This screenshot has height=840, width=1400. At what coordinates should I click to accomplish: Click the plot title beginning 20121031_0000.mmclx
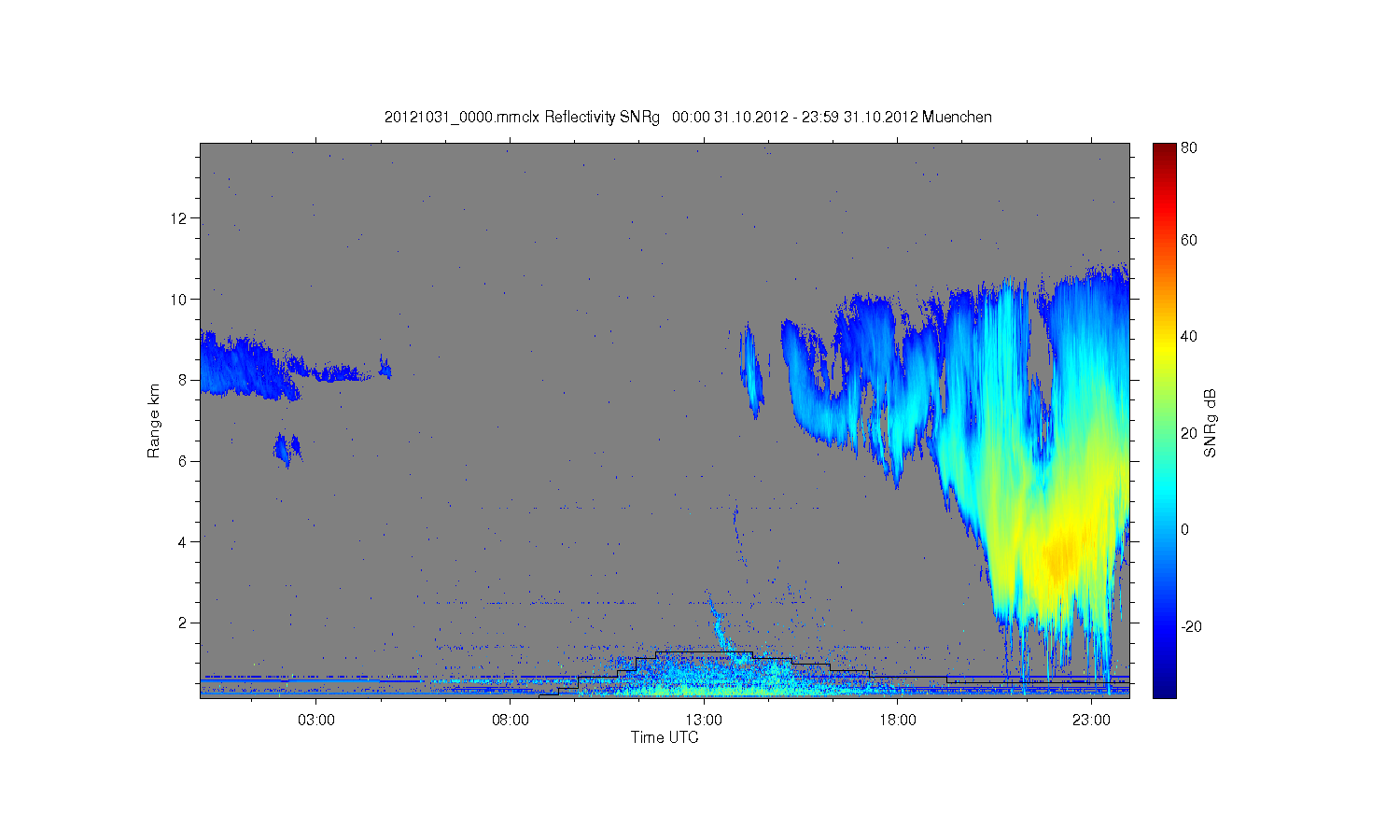688,118
